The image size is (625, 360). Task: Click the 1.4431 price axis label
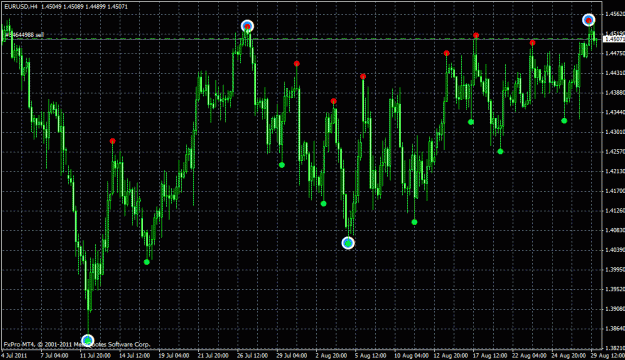coord(615,73)
